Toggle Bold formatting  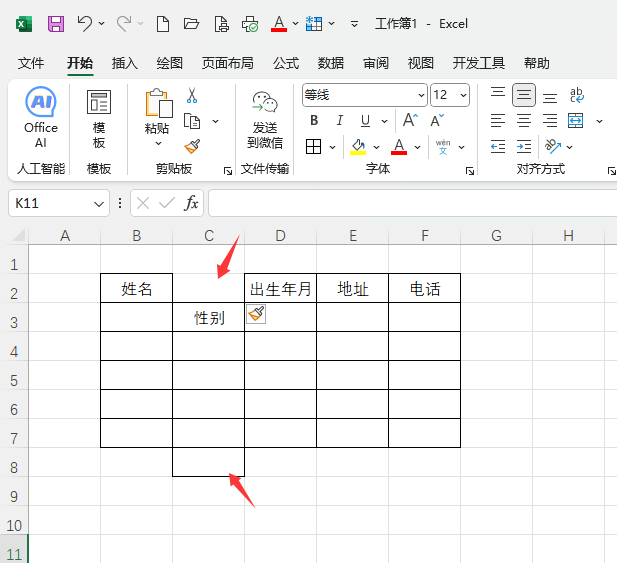[x=314, y=120]
